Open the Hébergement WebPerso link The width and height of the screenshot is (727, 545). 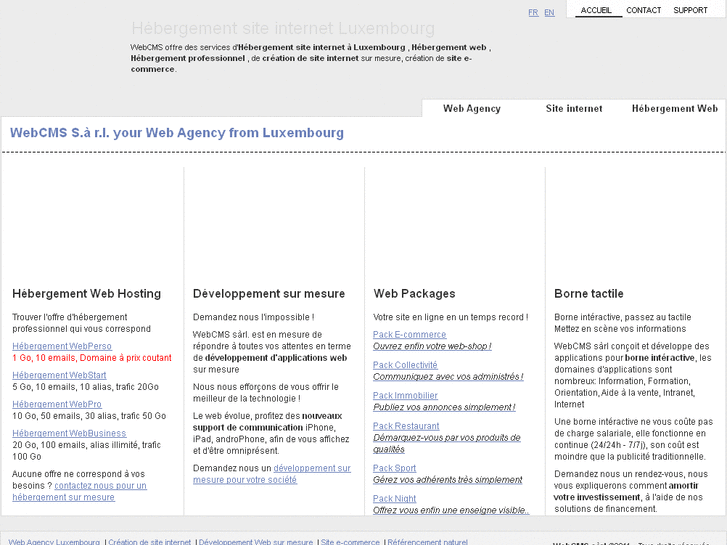pyautogui.click(x=62, y=346)
